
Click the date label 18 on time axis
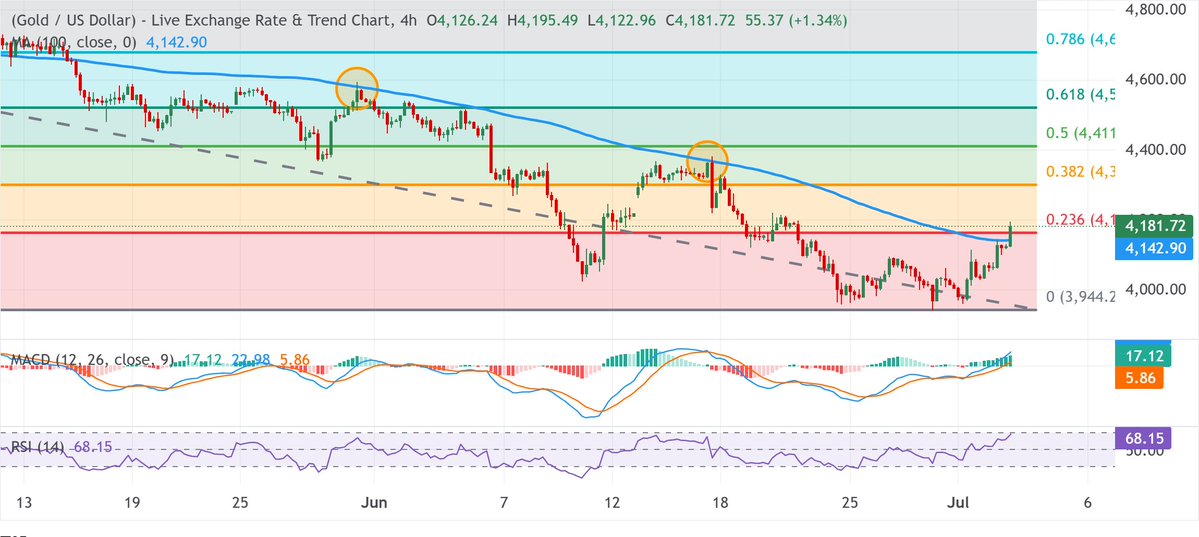719,503
